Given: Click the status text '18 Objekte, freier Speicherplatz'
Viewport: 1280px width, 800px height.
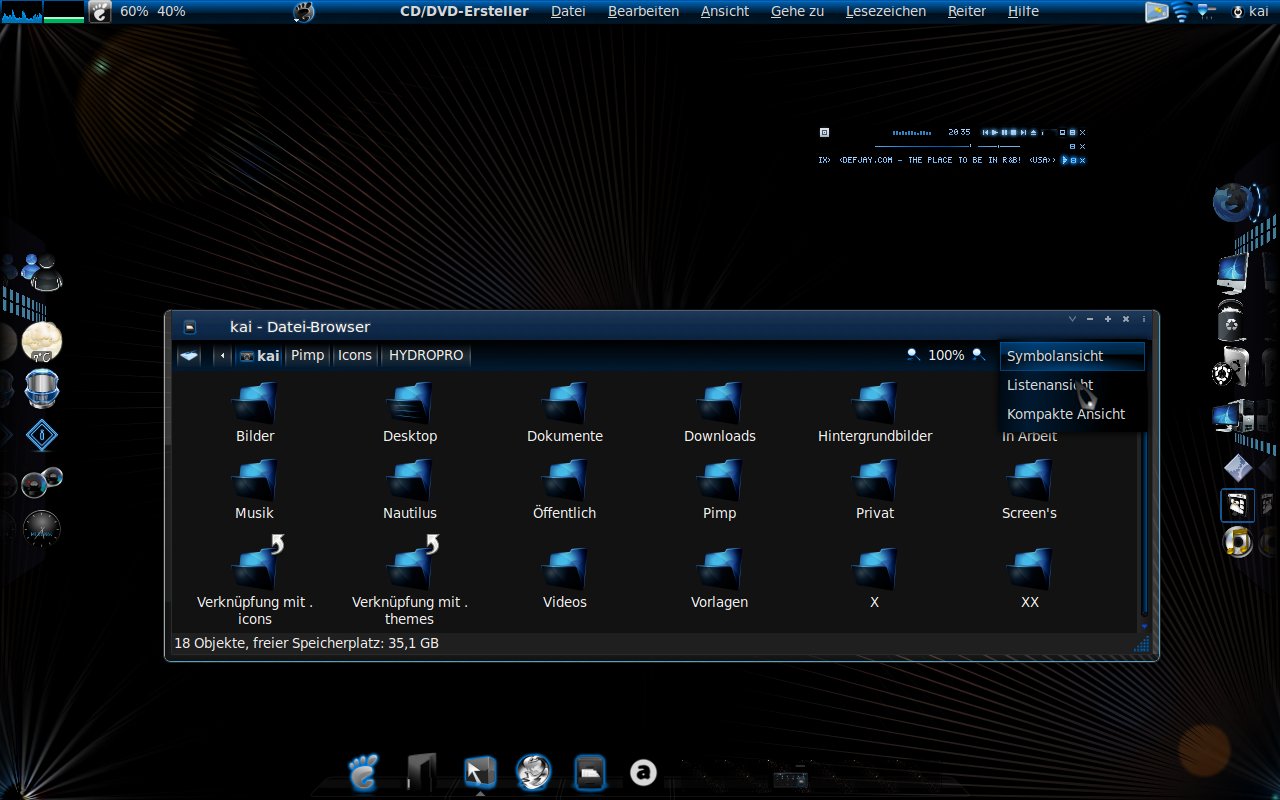Looking at the screenshot, I should [x=306, y=643].
